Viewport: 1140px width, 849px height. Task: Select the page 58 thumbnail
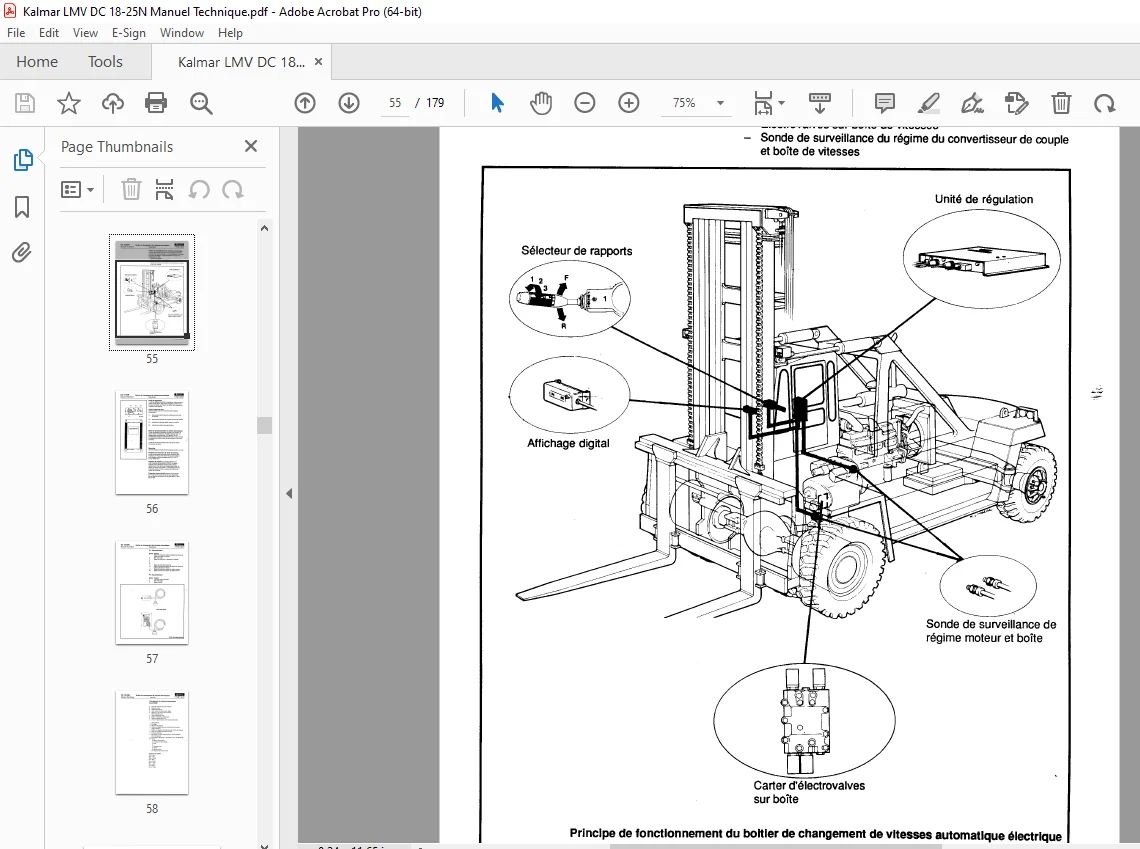[152, 743]
